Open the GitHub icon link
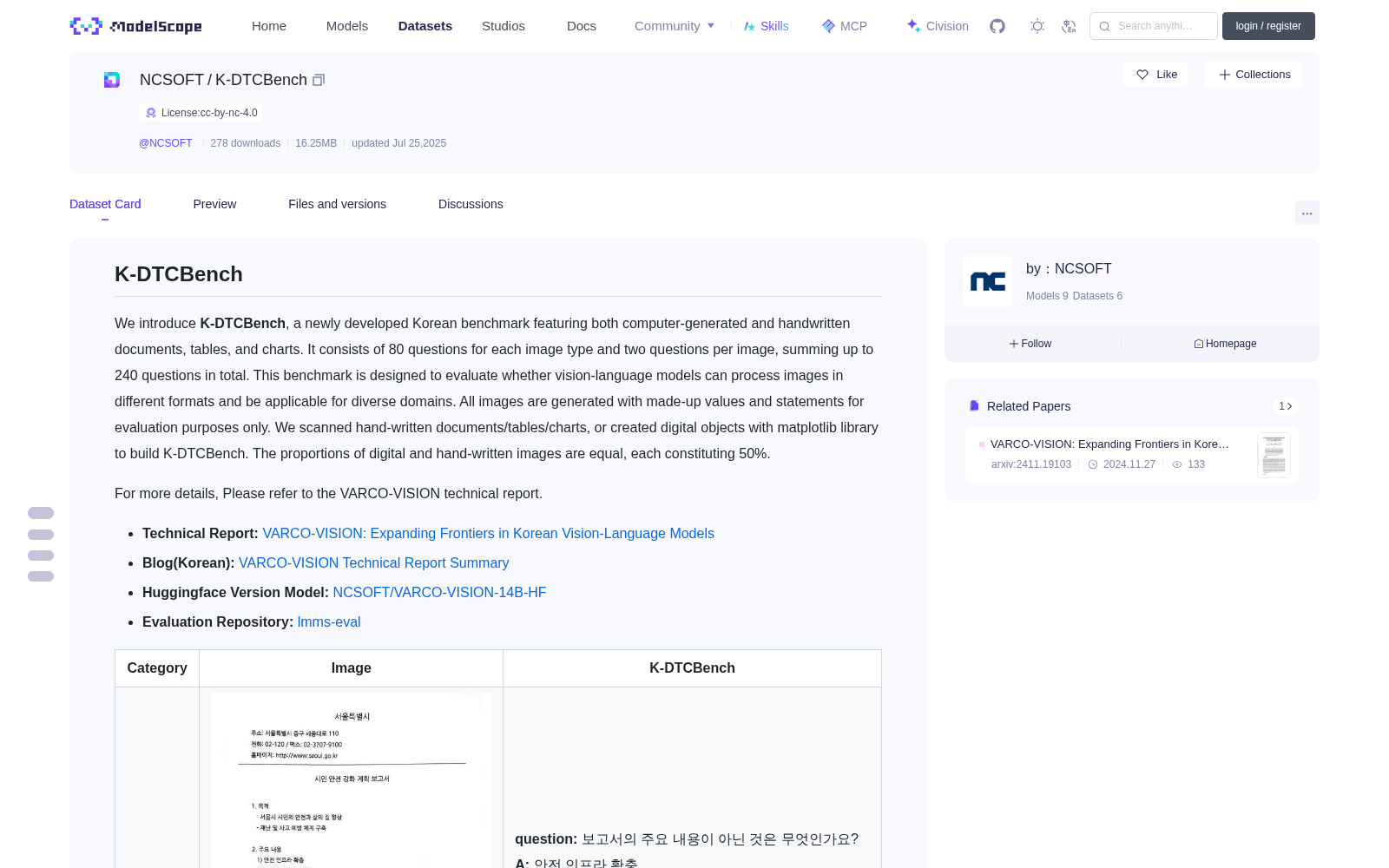The height and width of the screenshot is (868, 1389). point(997,26)
